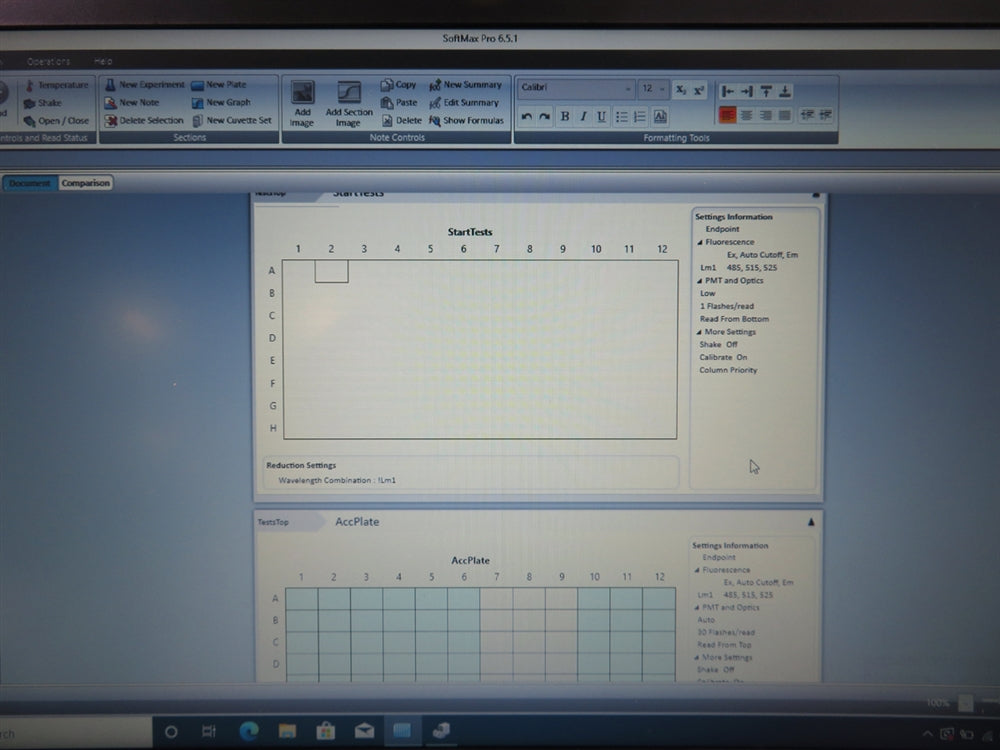Select well A2 in StartTests plate
Viewport: 1000px width, 750px height.
point(331,270)
